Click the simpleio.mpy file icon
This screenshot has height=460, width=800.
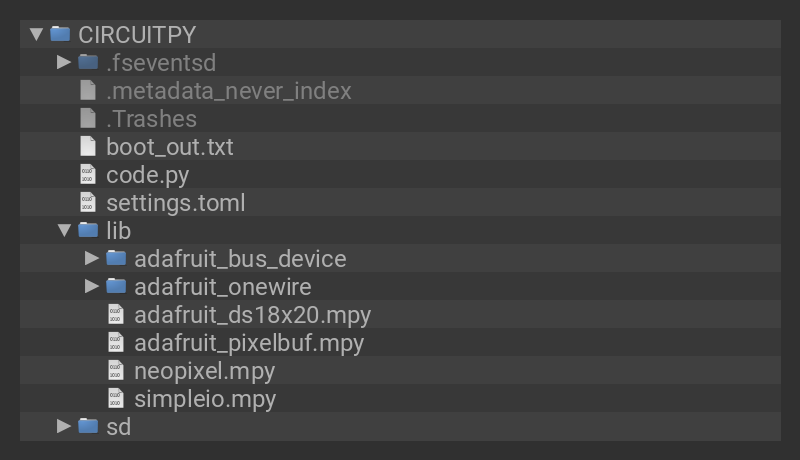(116, 399)
